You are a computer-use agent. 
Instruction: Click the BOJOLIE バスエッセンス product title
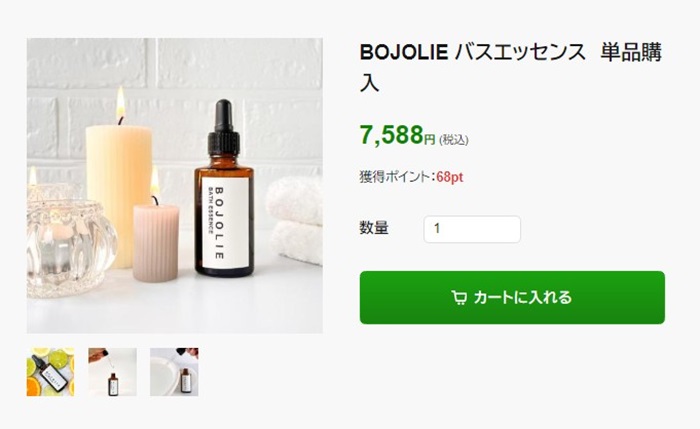(511, 67)
